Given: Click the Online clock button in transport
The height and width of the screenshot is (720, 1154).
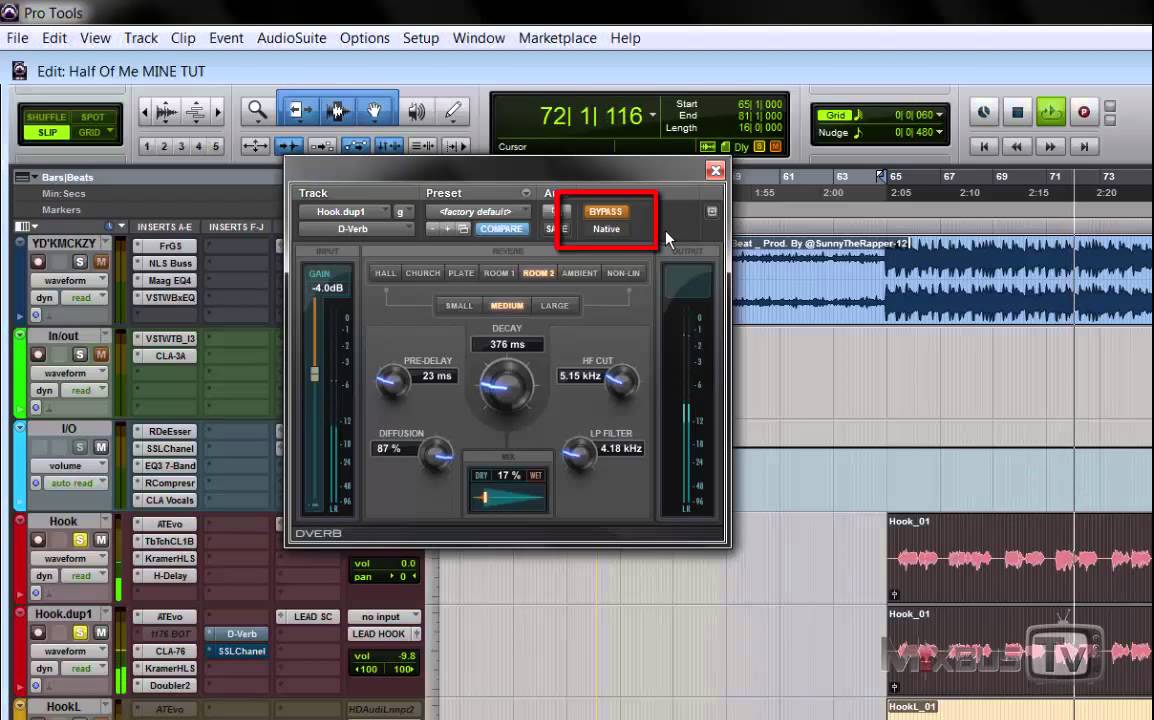Looking at the screenshot, I should [984, 113].
